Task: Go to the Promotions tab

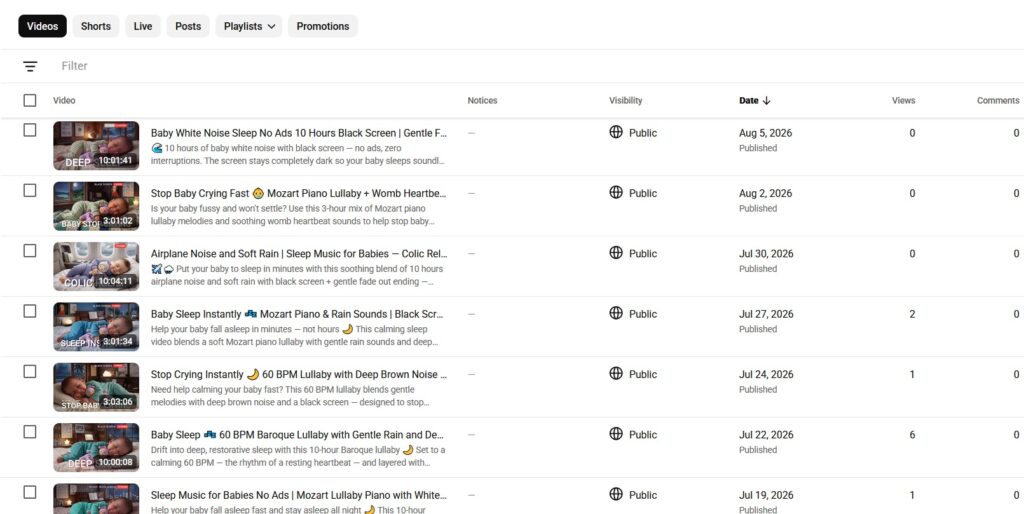Action: tap(323, 26)
